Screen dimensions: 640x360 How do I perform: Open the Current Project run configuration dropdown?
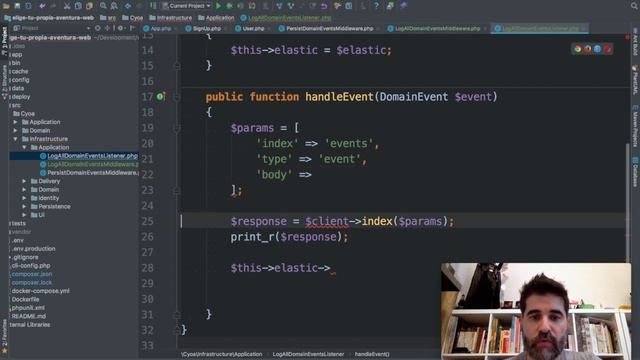pyautogui.click(x=186, y=6)
